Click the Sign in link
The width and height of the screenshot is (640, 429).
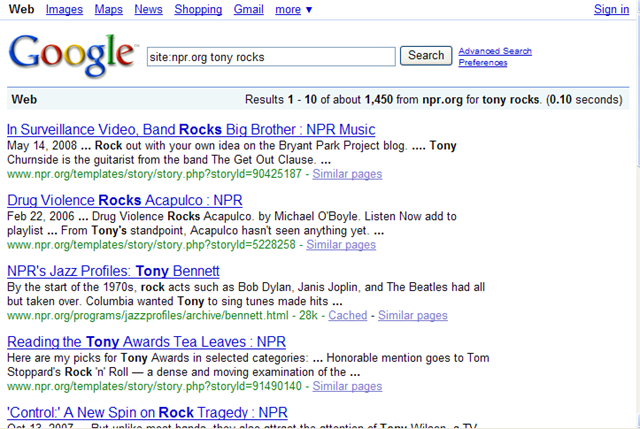click(611, 9)
